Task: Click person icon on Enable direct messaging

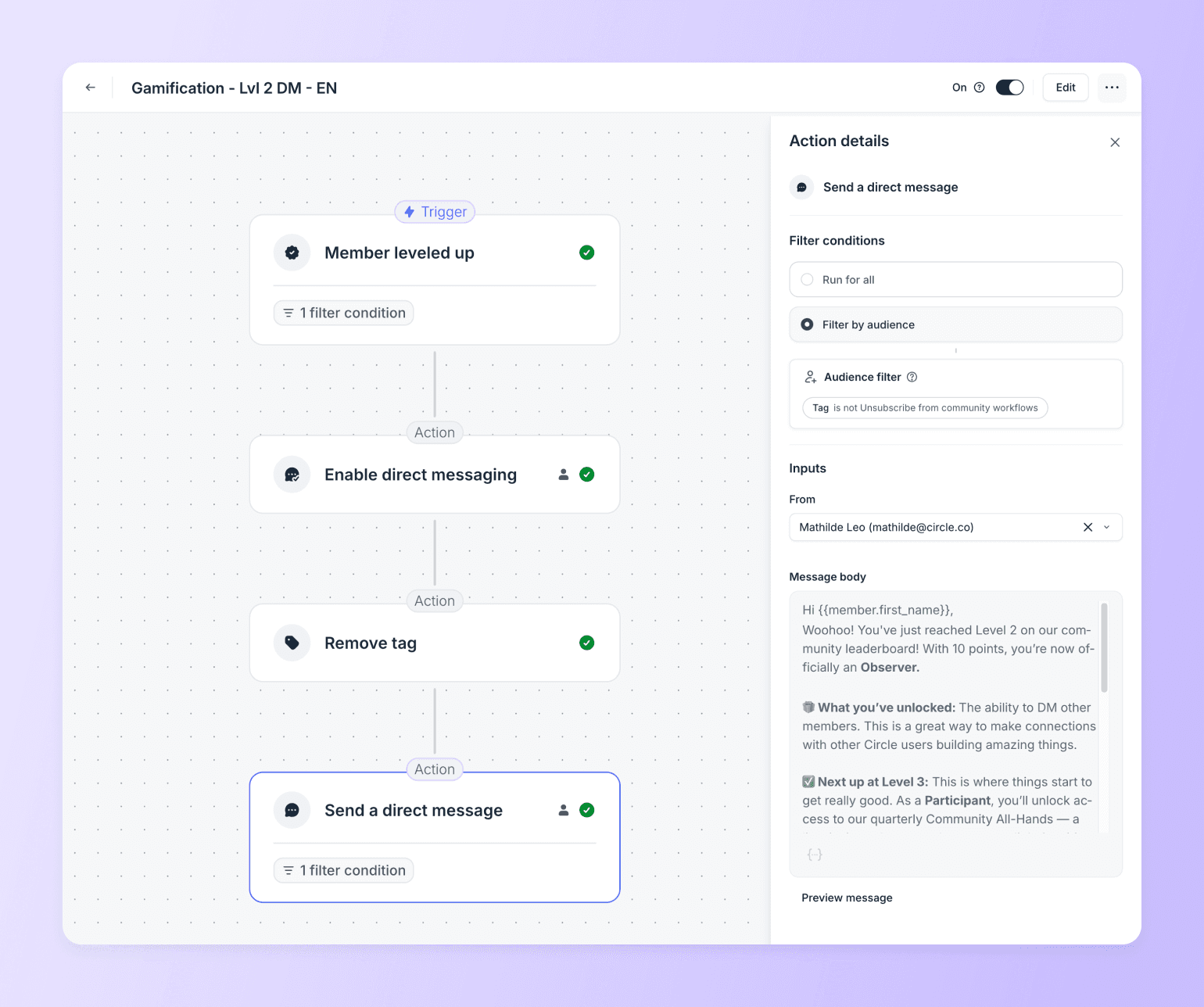Action: tap(563, 475)
